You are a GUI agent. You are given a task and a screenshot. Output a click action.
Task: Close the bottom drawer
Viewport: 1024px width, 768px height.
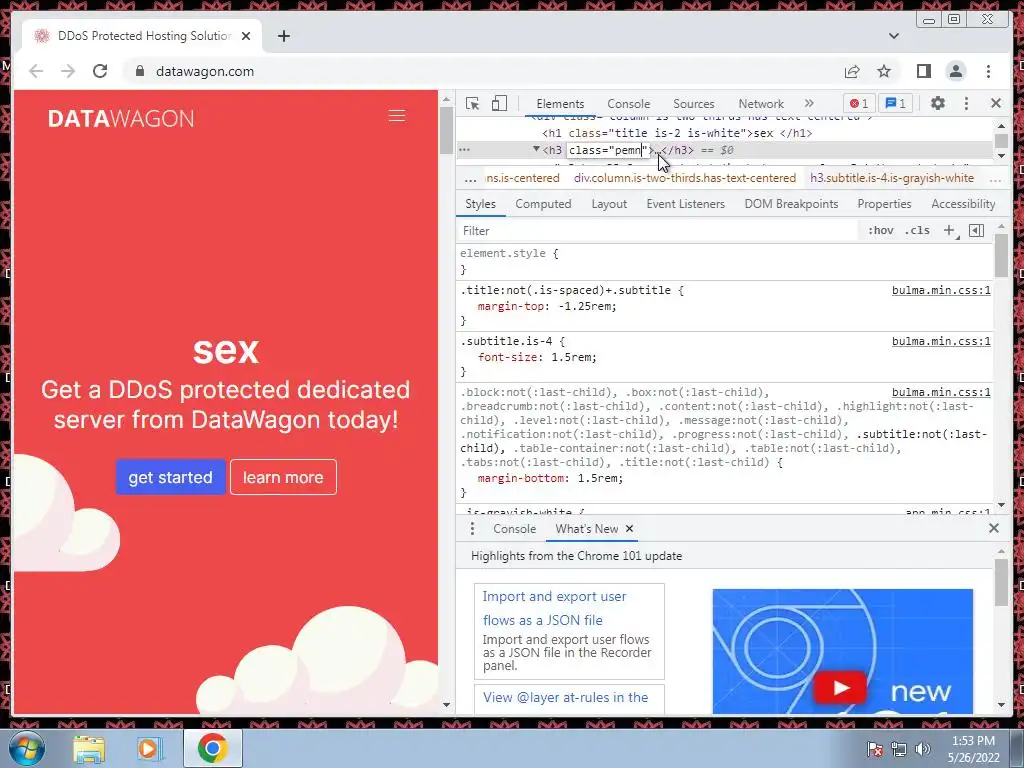pyautogui.click(x=994, y=528)
